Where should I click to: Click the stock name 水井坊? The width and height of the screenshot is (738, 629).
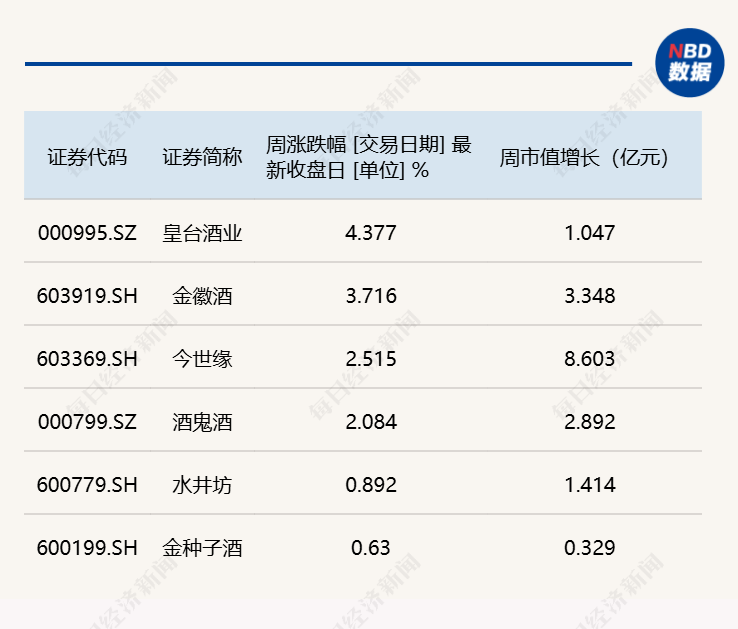(x=202, y=485)
